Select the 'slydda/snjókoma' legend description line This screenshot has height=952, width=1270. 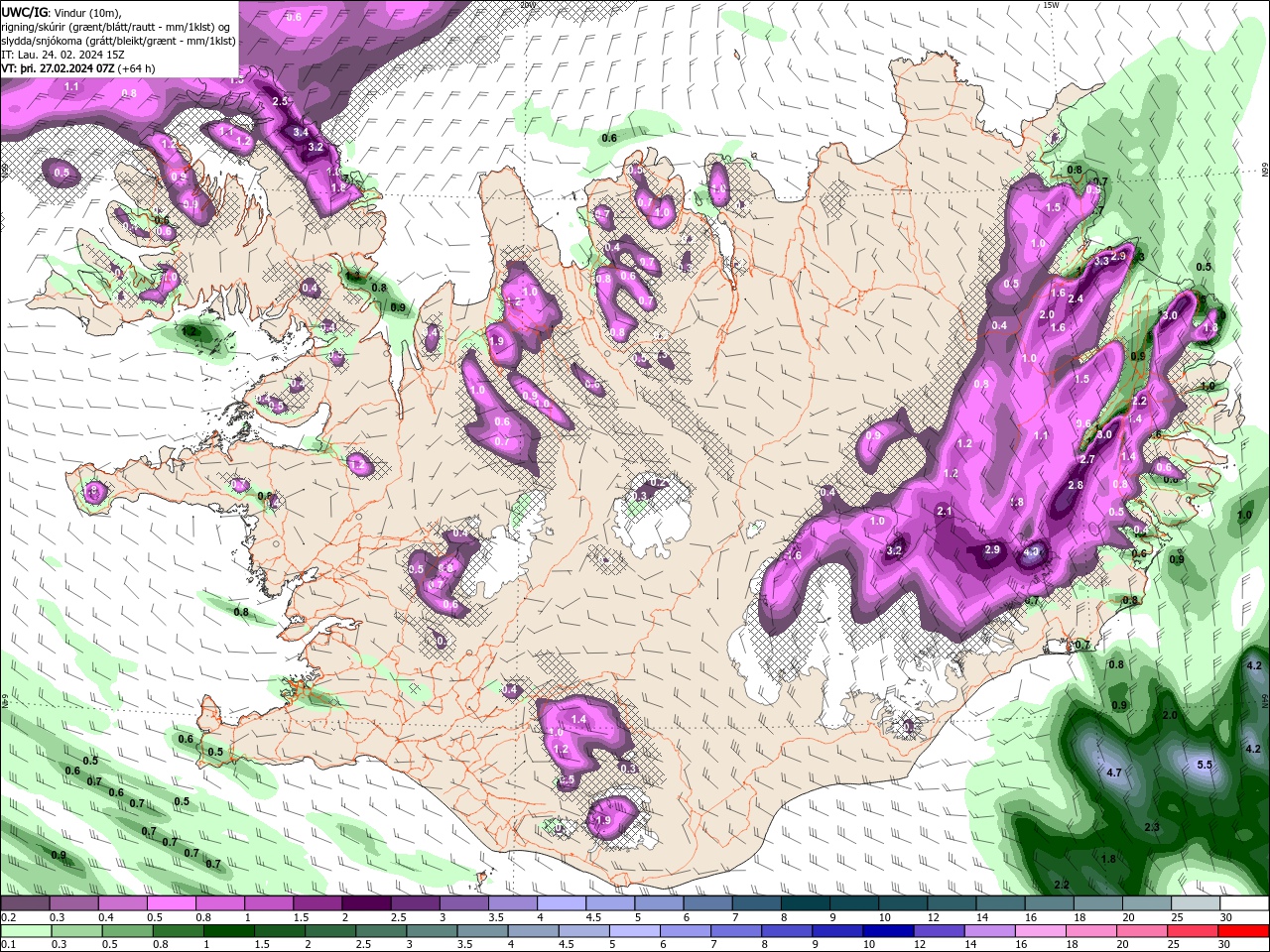pyautogui.click(x=119, y=41)
